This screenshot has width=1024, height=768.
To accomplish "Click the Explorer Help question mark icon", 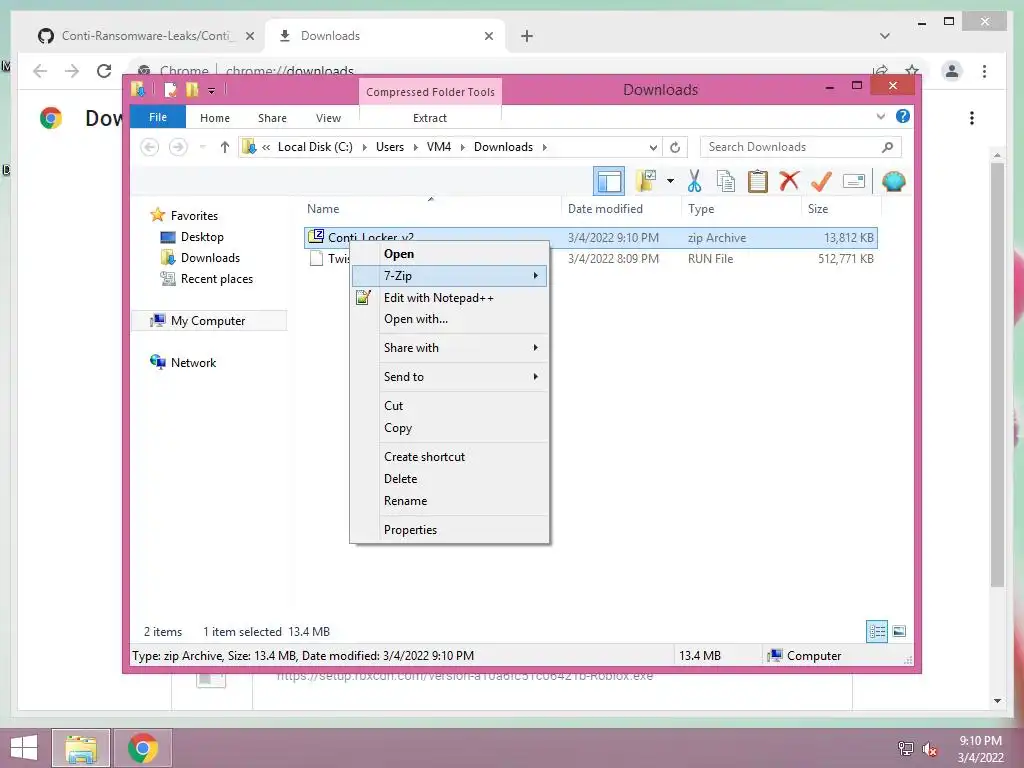I will (x=903, y=116).
